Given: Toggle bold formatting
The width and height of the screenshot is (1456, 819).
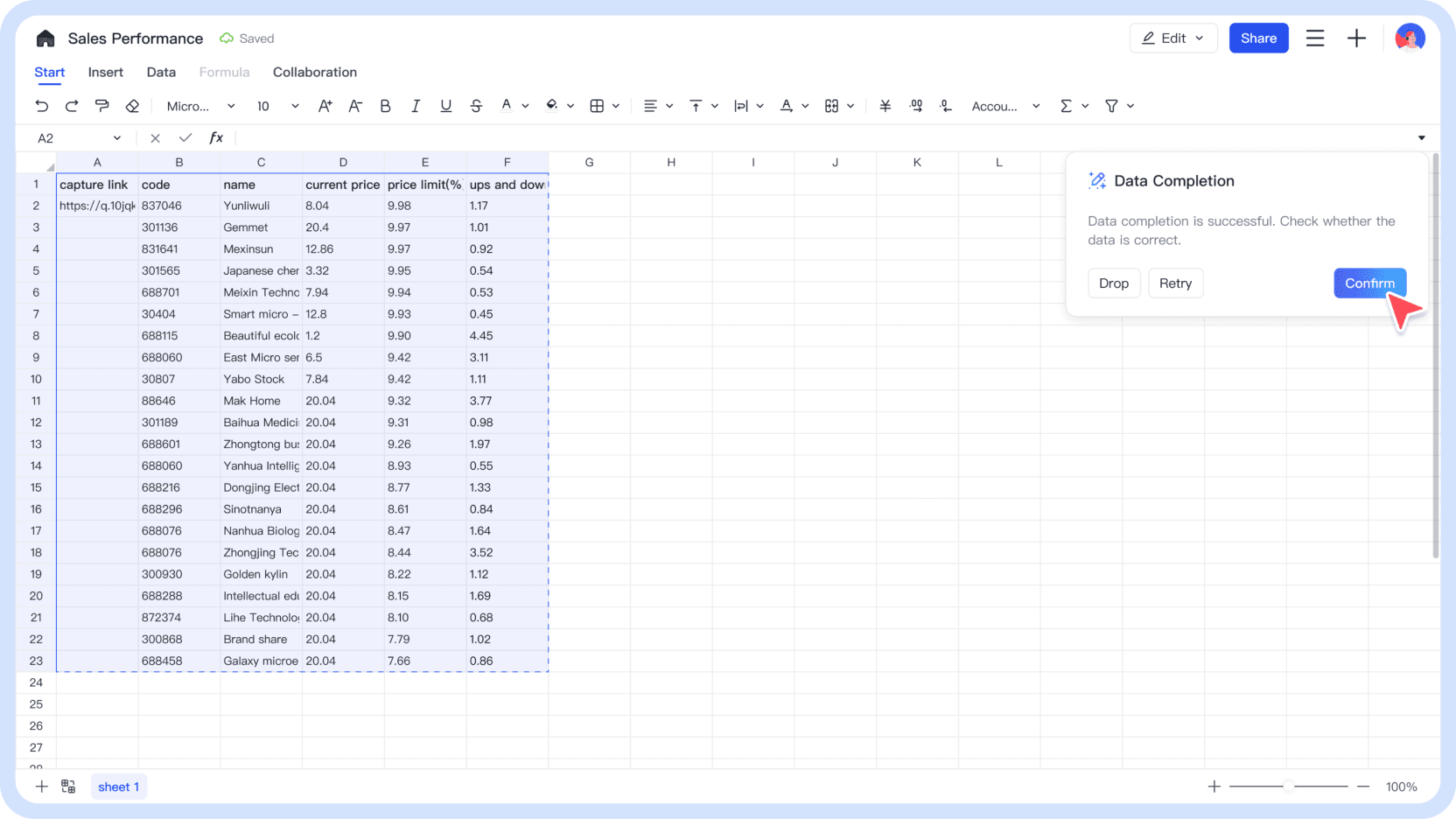Looking at the screenshot, I should pos(385,106).
